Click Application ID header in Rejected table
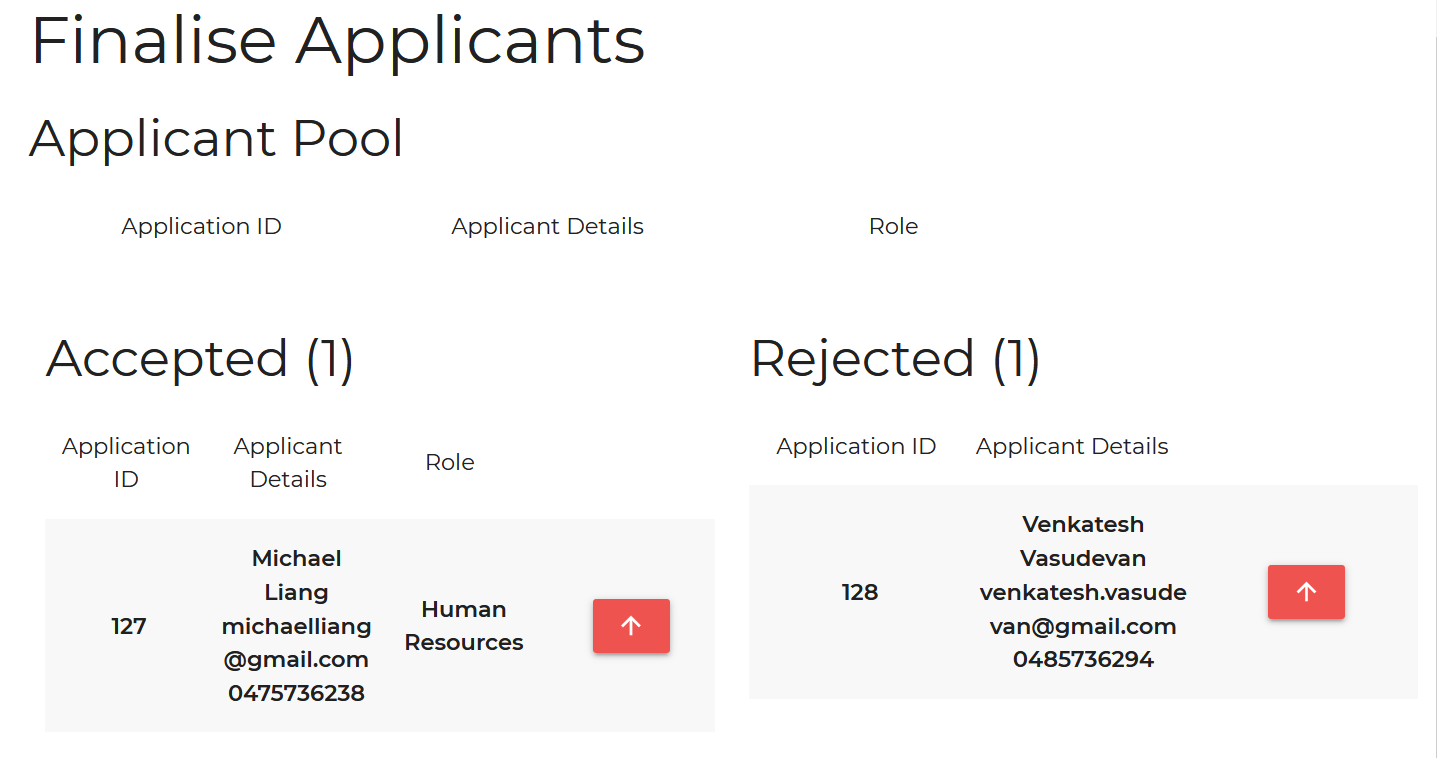This screenshot has height=758, width=1437. [856, 446]
